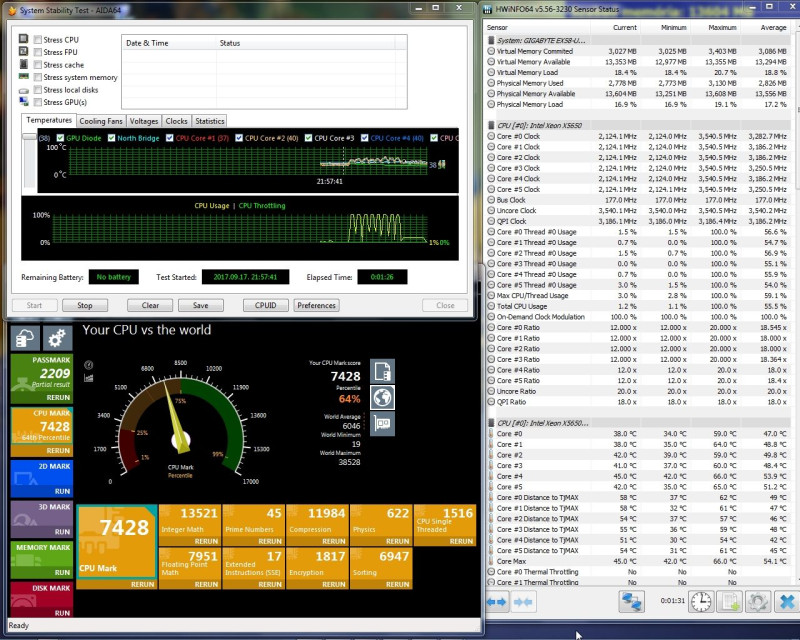The height and width of the screenshot is (640, 800).
Task: Click HWiNFO blue X close sensors icon
Action: (x=786, y=602)
